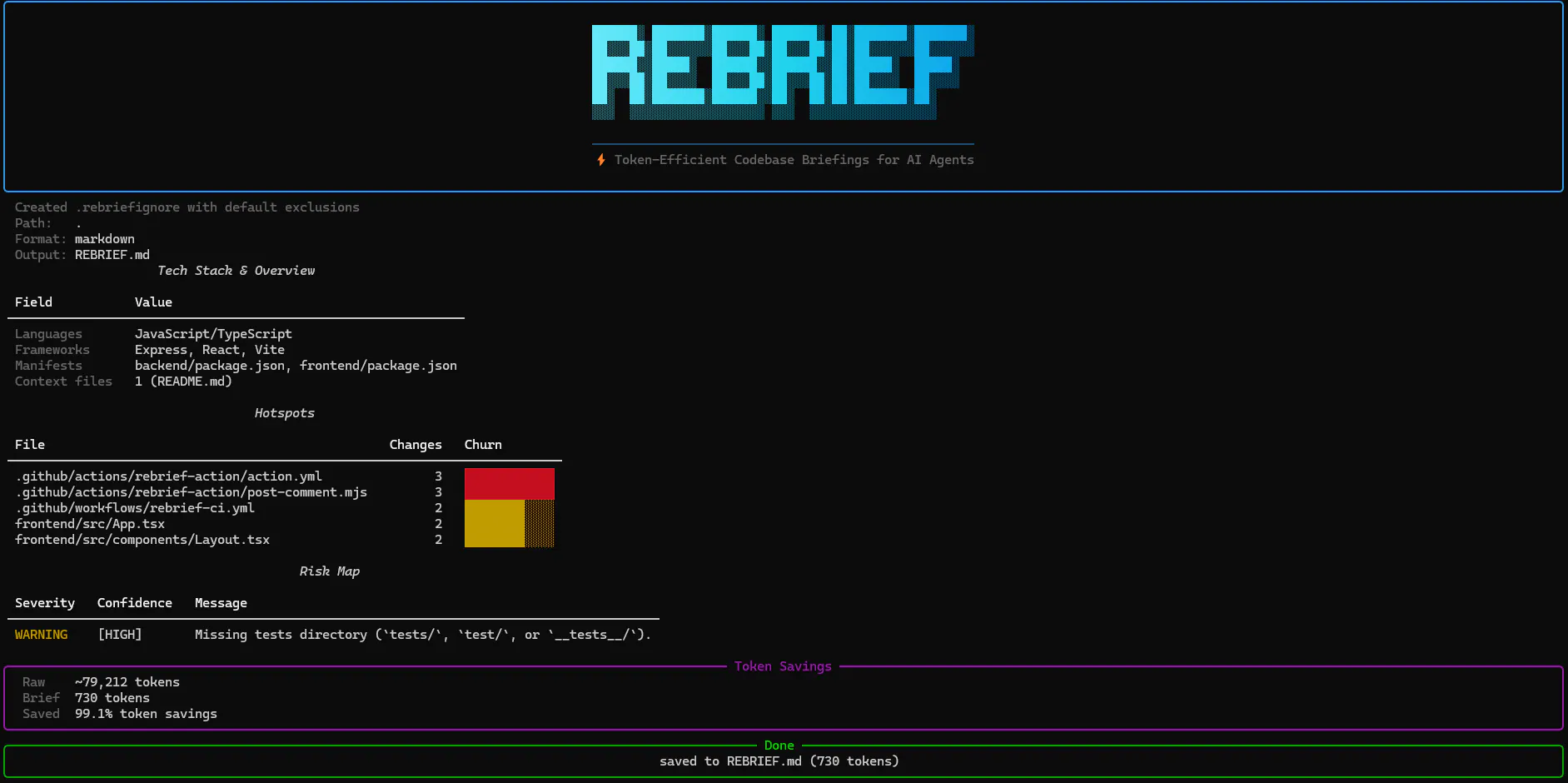Image resolution: width=1568 pixels, height=783 pixels.
Task: Click the 'Changes' column header
Action: tap(416, 445)
